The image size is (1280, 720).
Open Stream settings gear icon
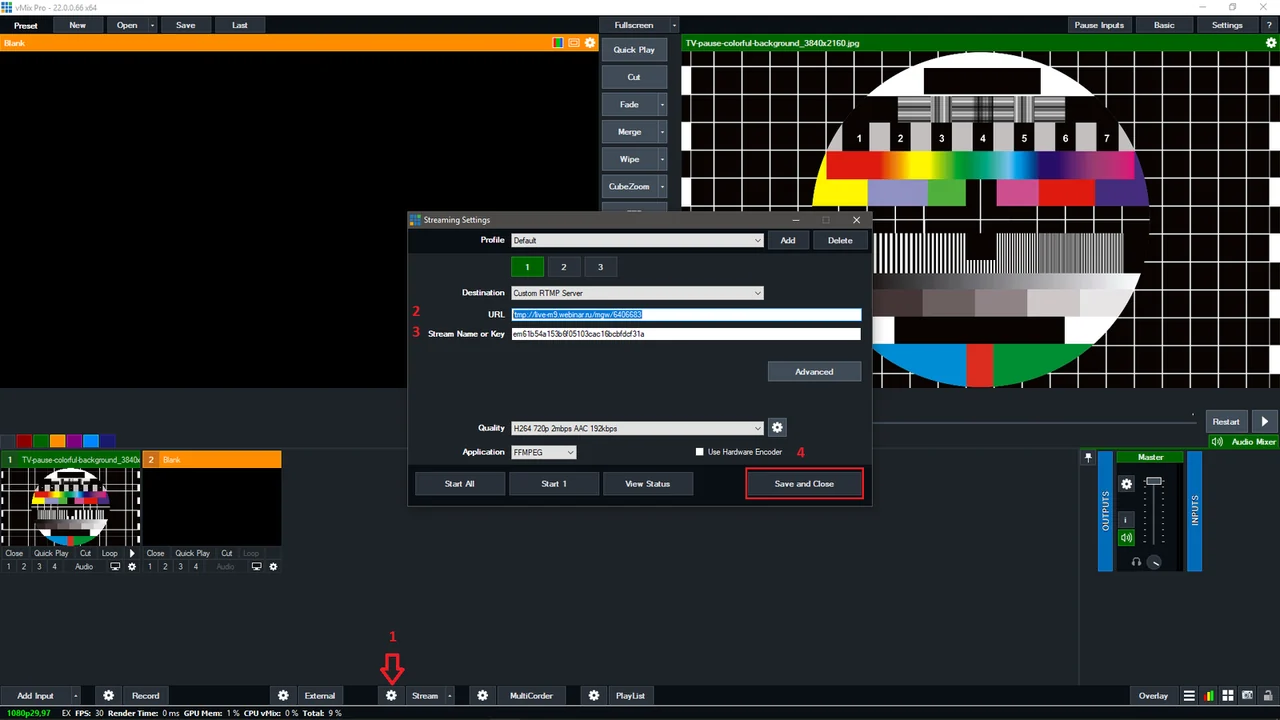(391, 696)
